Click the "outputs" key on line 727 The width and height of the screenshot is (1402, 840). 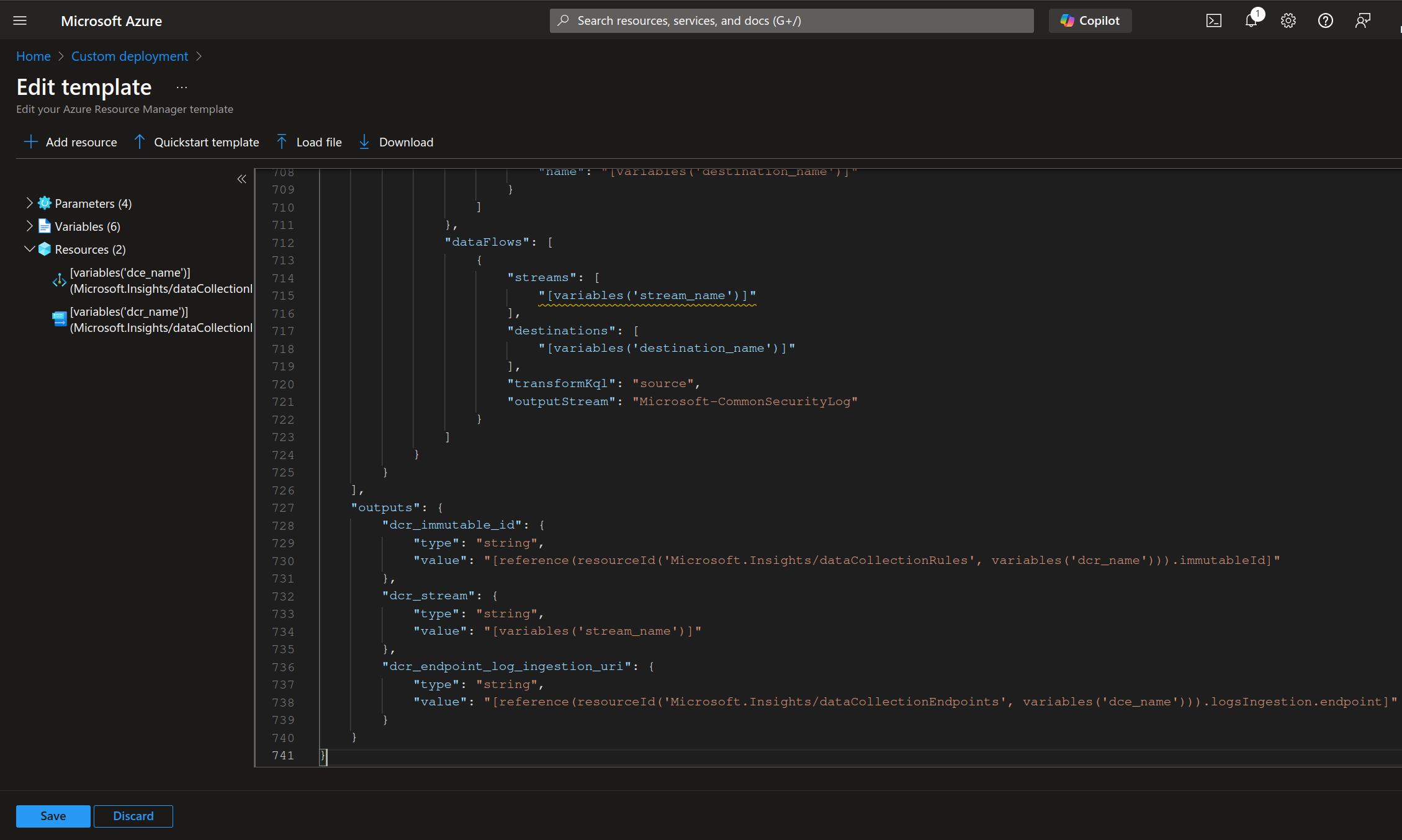point(385,507)
